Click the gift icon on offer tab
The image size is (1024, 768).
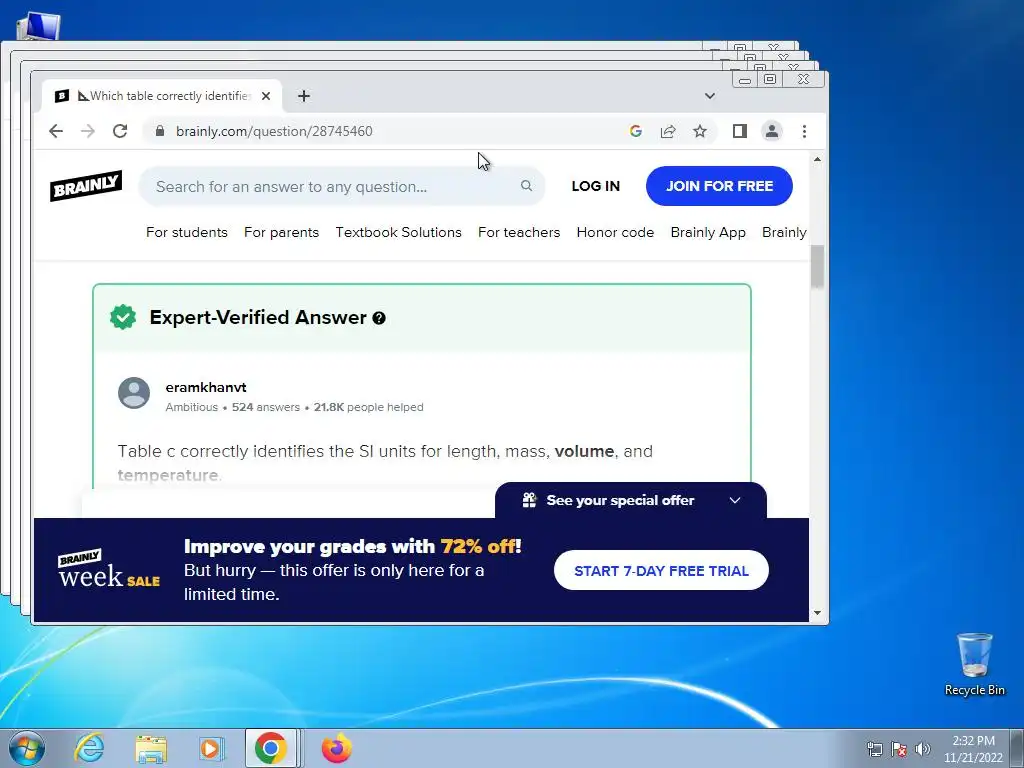(x=529, y=500)
